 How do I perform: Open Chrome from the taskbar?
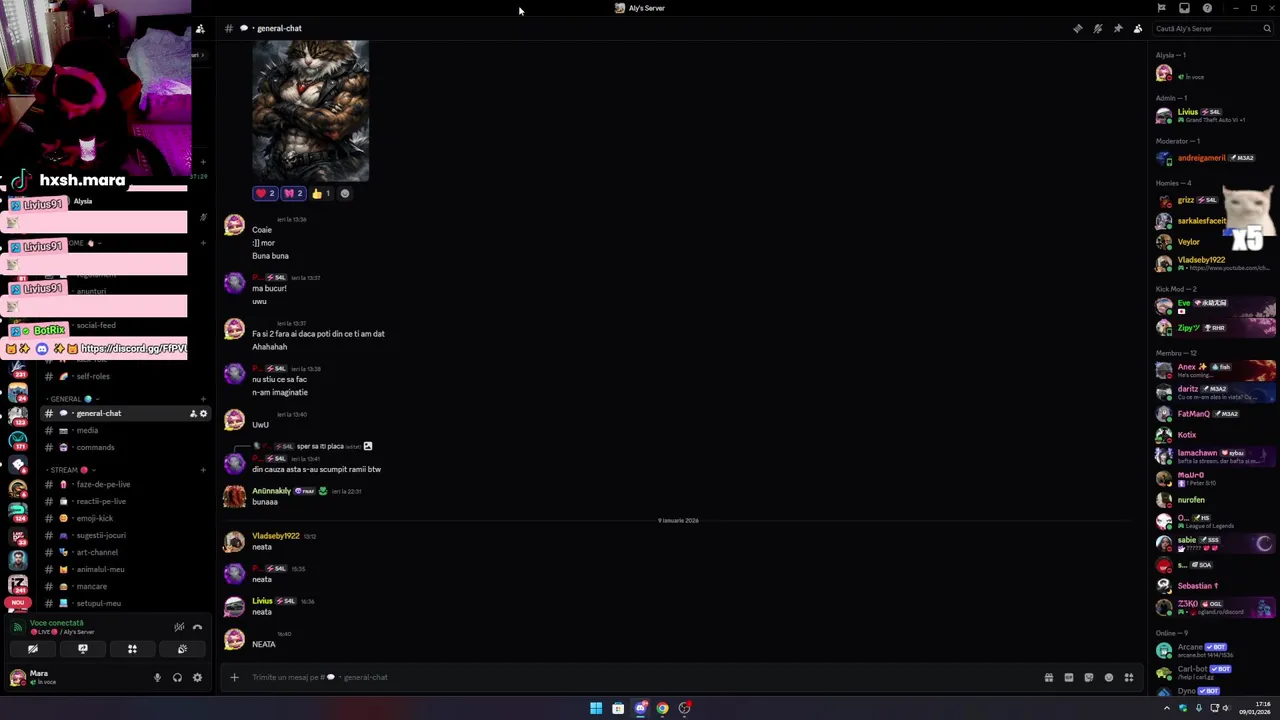662,708
